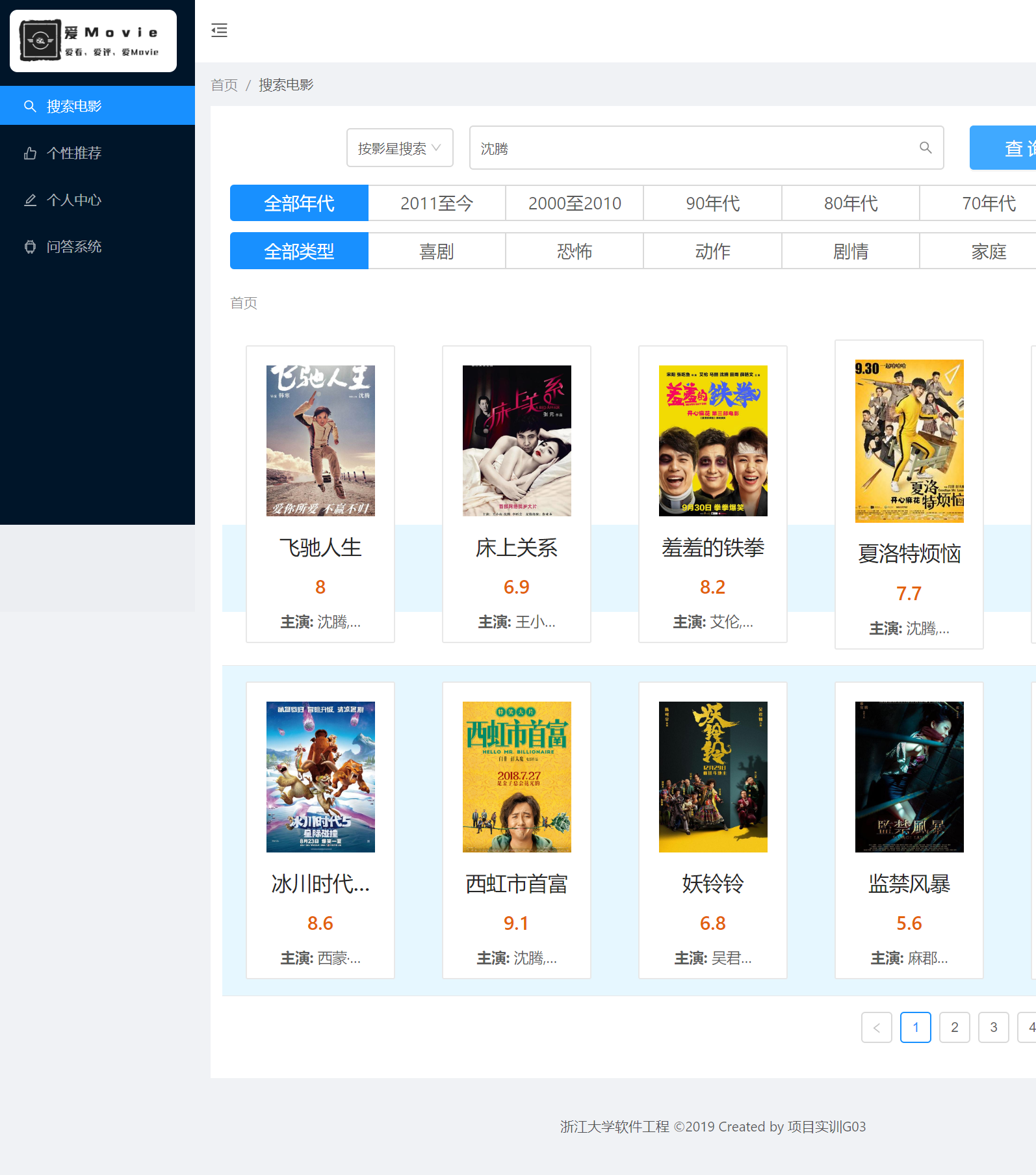The image size is (1036, 1175).
Task: Open 个性推荐 in the sidebar
Action: coord(97,153)
